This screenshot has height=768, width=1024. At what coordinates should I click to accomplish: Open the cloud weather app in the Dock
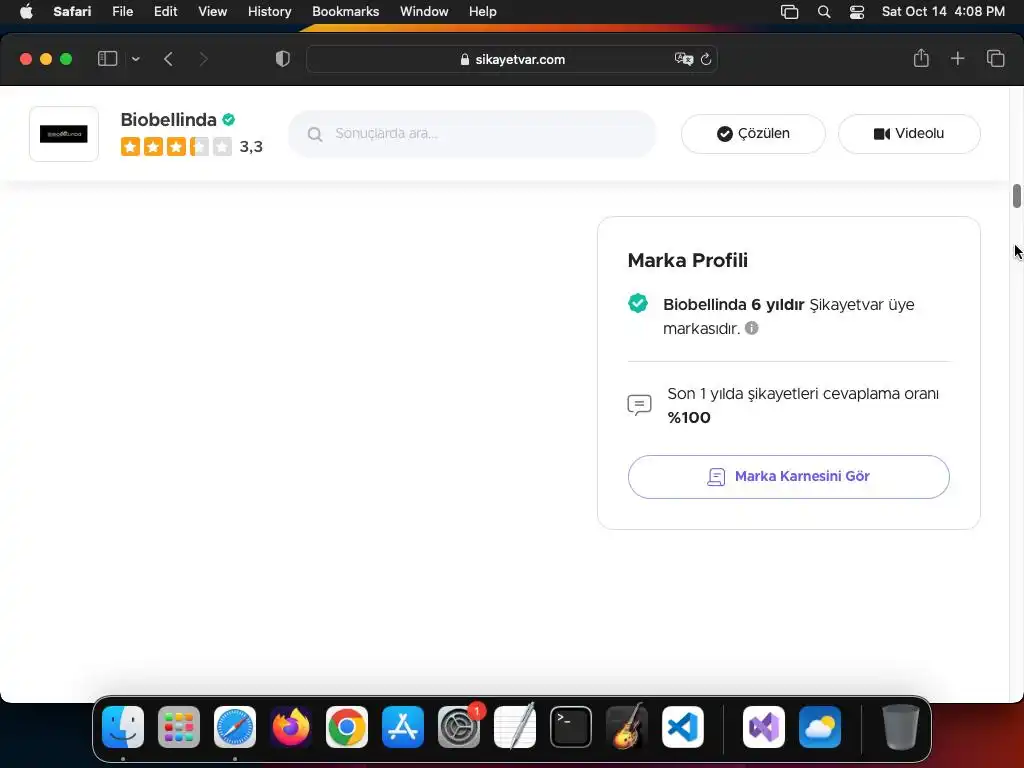coord(820,727)
